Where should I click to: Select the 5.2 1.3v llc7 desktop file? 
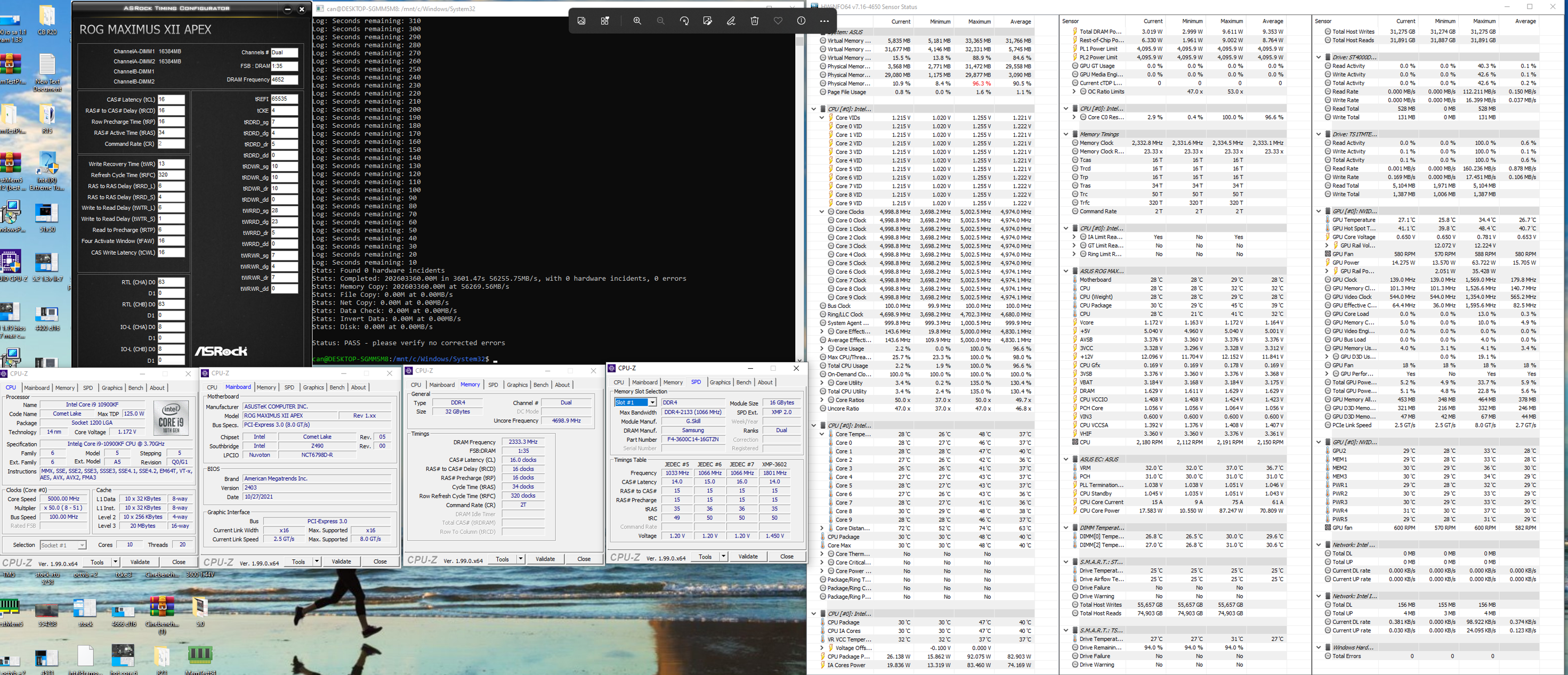click(47, 268)
